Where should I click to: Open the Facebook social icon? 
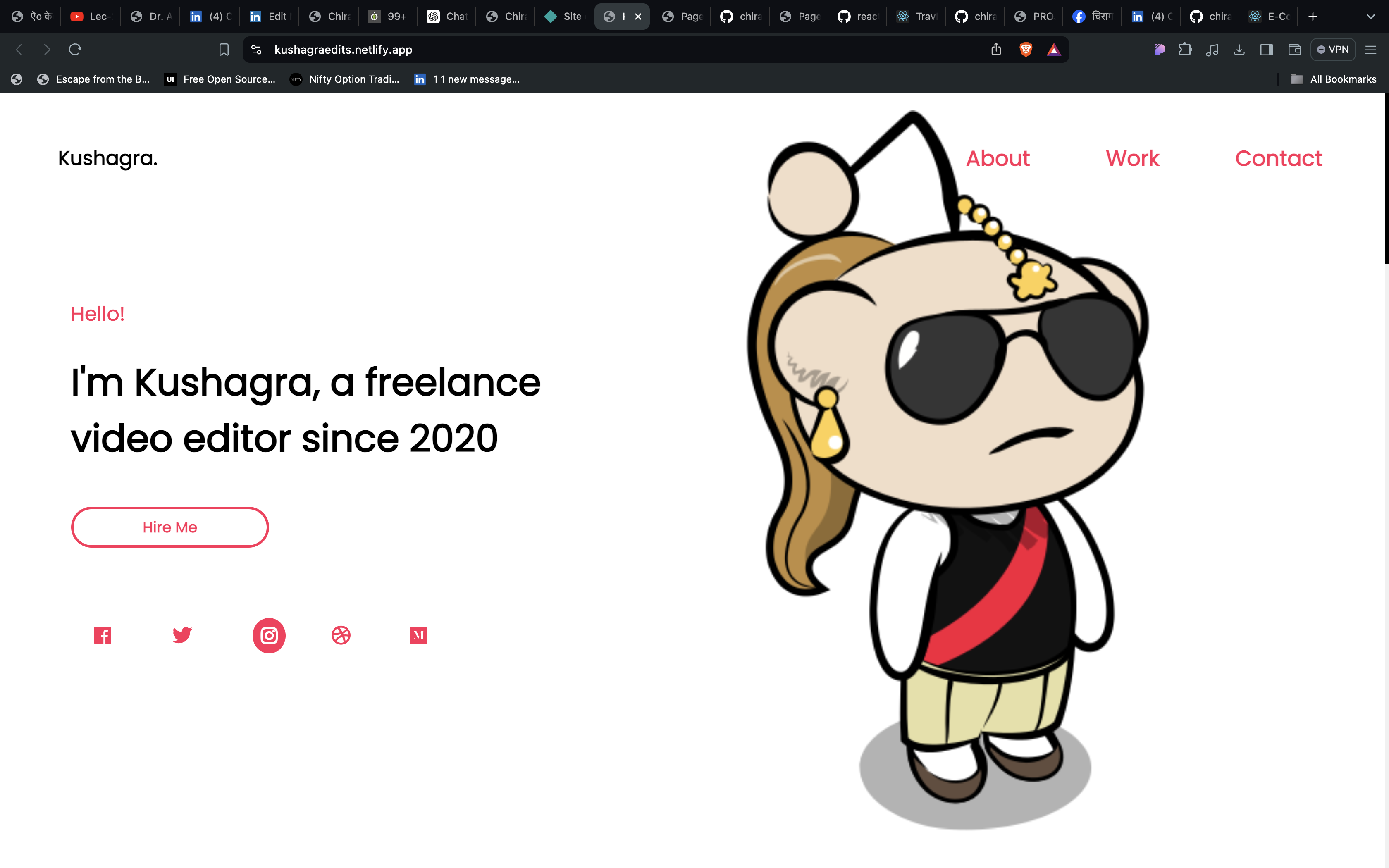(102, 635)
